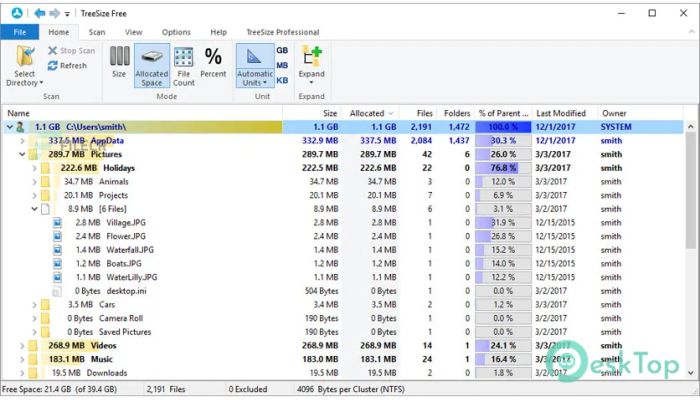
Task: Collapse the ribbon with the caret
Action: click(x=692, y=31)
